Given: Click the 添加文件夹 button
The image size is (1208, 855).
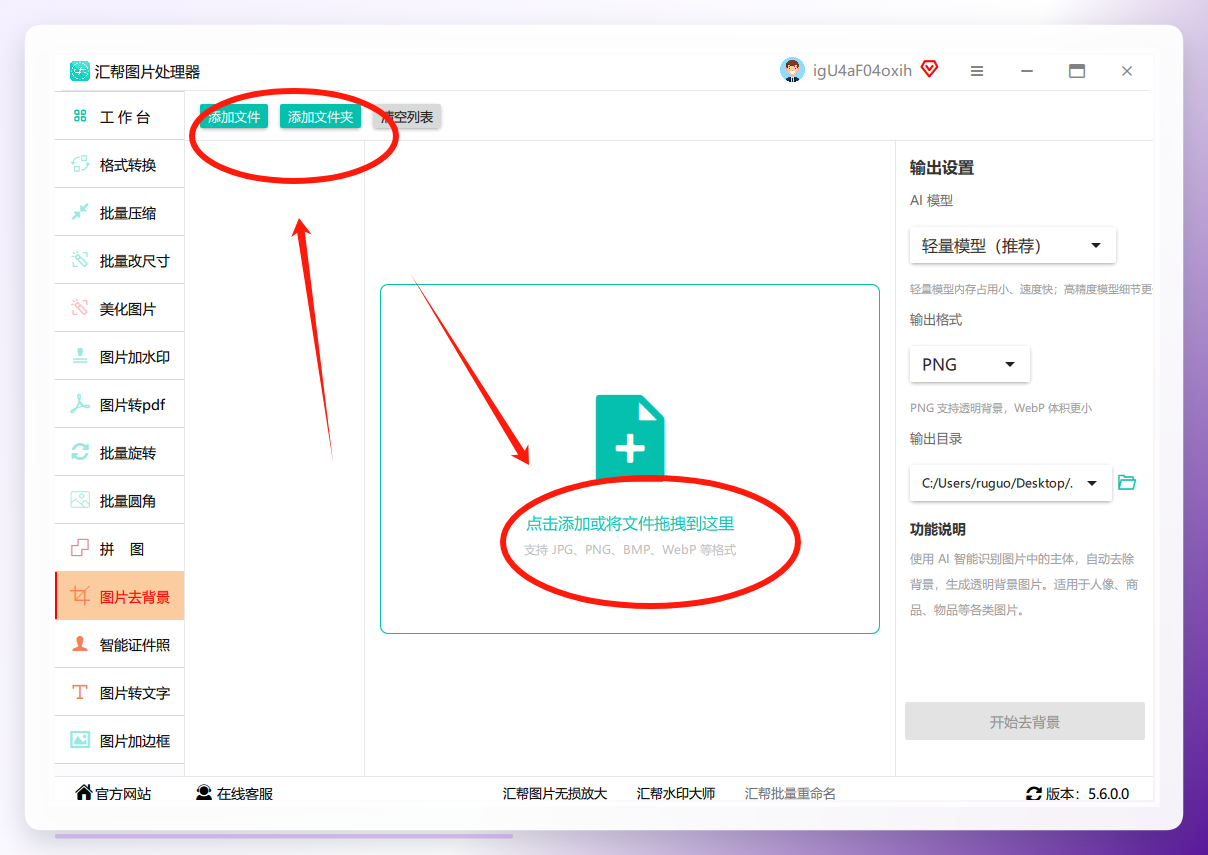Looking at the screenshot, I should click(x=320, y=117).
